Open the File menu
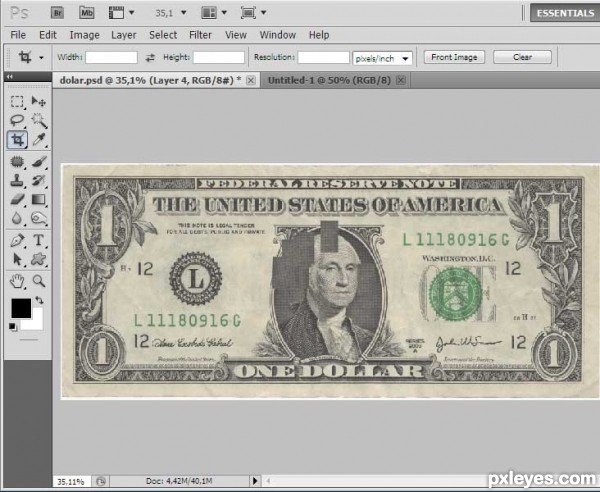Viewport: 600px width, 492px height. pos(18,35)
